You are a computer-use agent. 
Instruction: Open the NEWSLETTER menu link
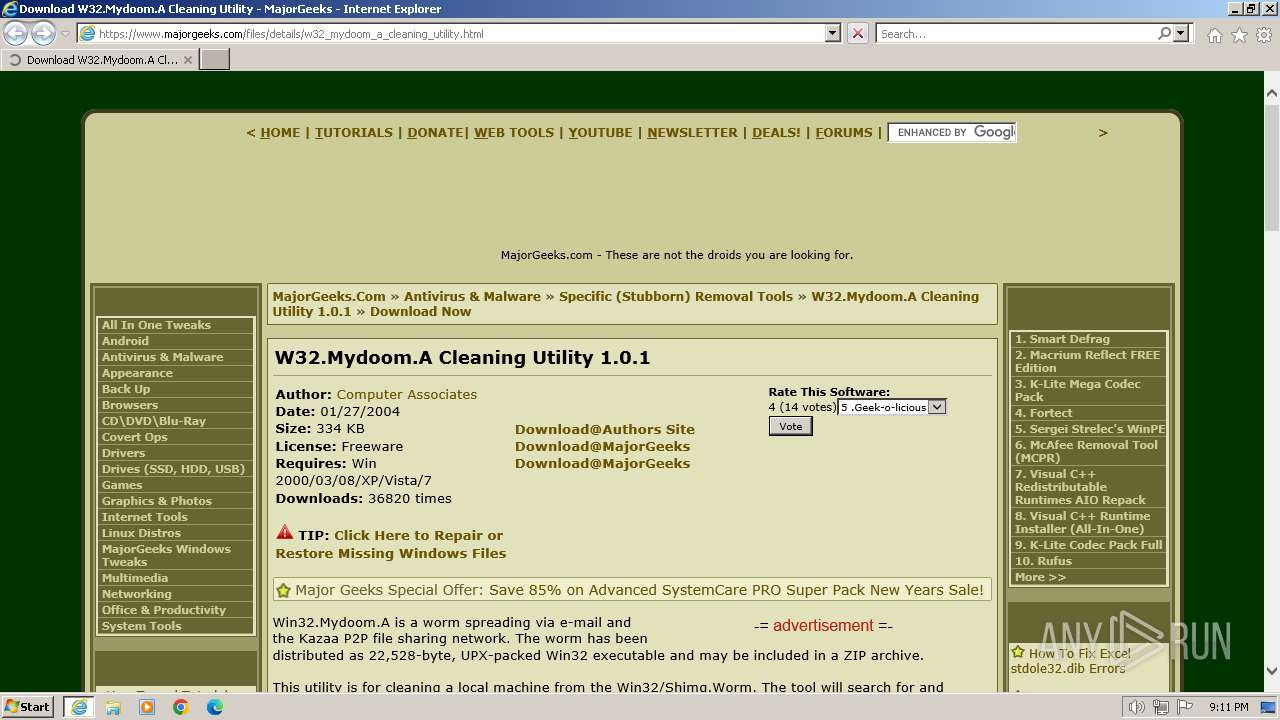pyautogui.click(x=692, y=132)
